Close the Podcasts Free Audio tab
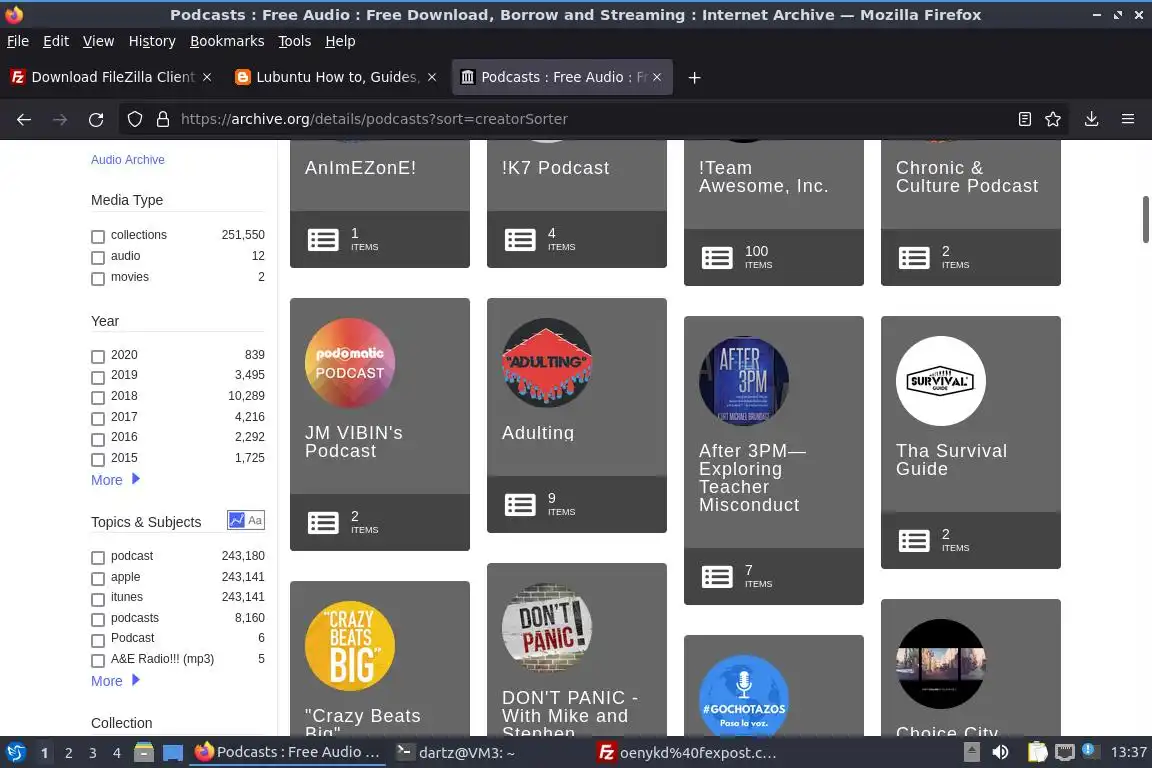This screenshot has height=768, width=1152. (657, 77)
